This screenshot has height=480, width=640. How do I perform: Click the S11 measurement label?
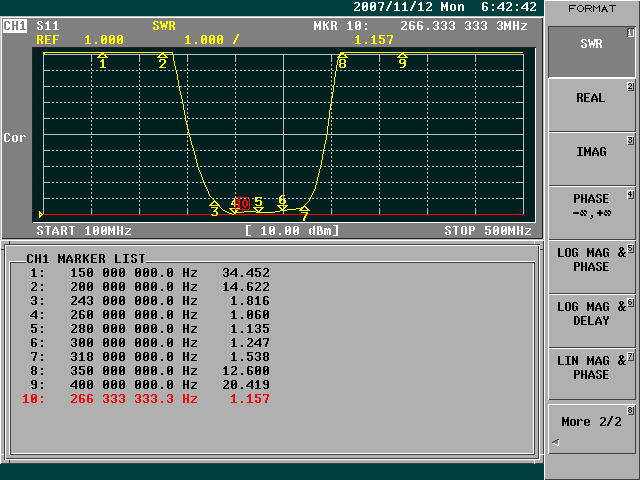click(x=48, y=26)
